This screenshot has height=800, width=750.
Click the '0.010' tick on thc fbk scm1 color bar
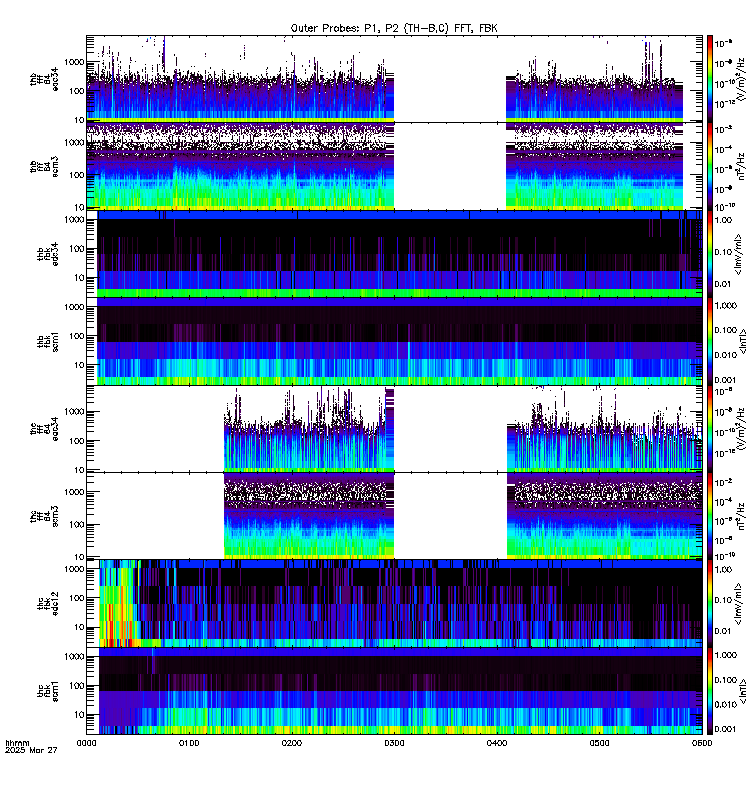click(726, 705)
